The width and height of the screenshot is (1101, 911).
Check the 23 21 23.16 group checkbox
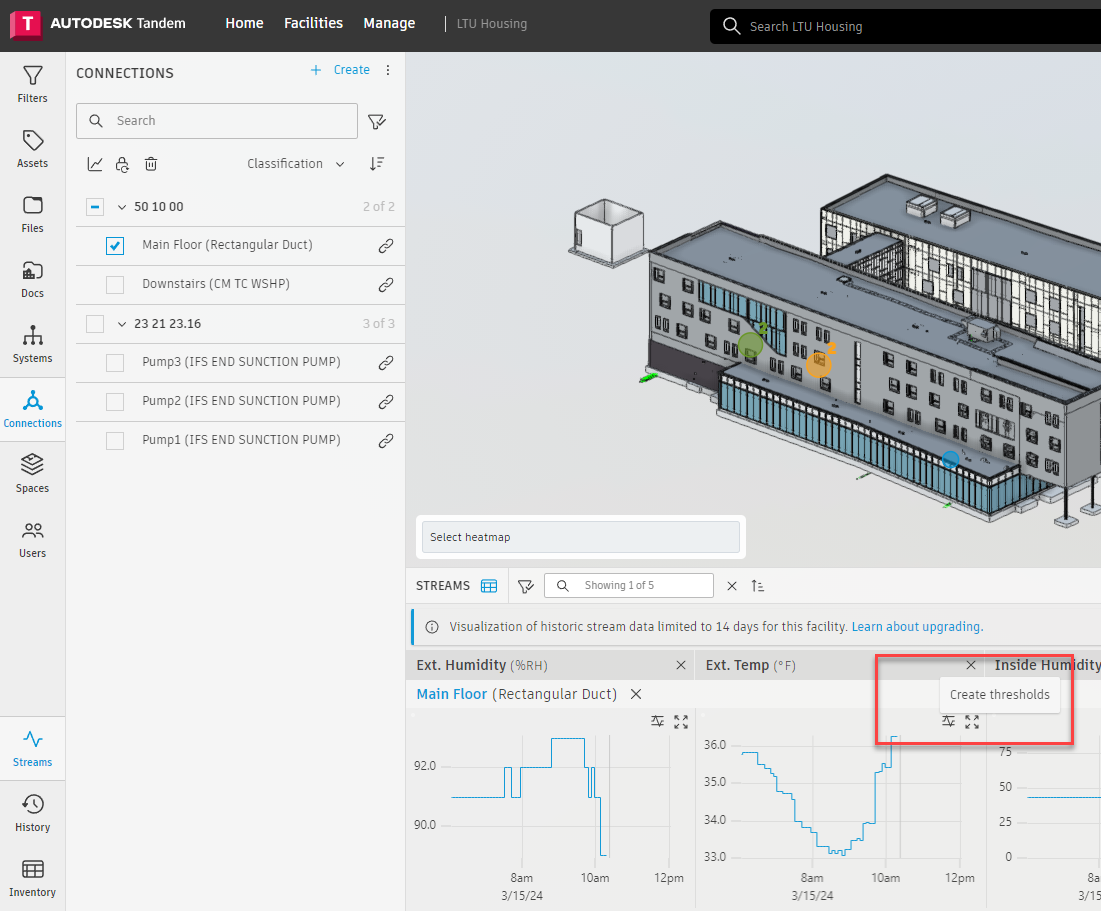(x=95, y=324)
